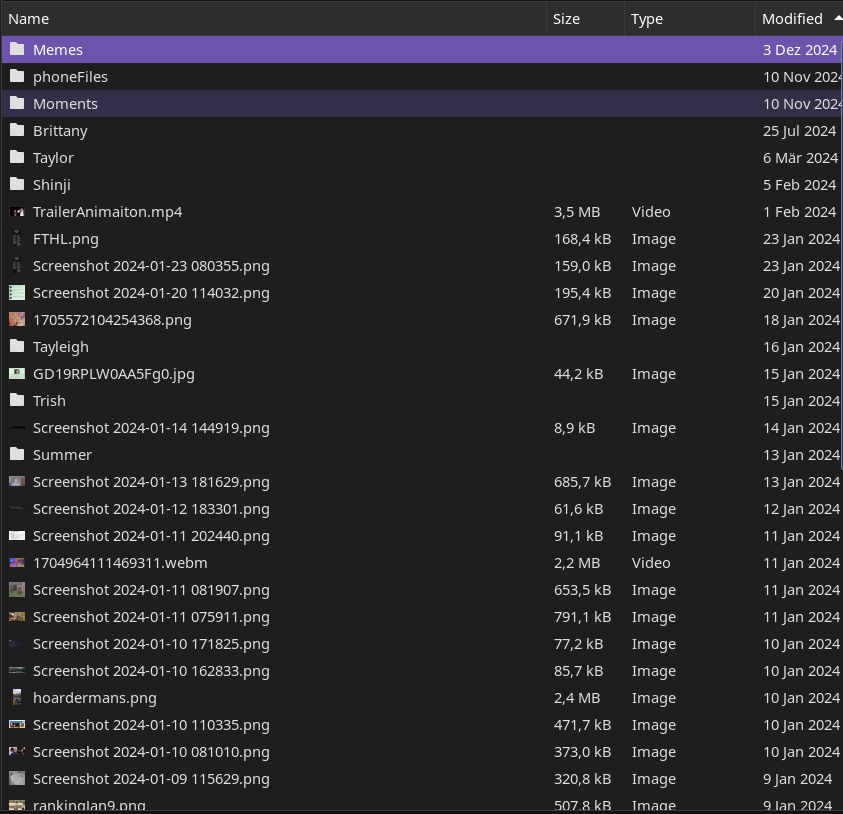Select the Memes folder name

pos(58,50)
